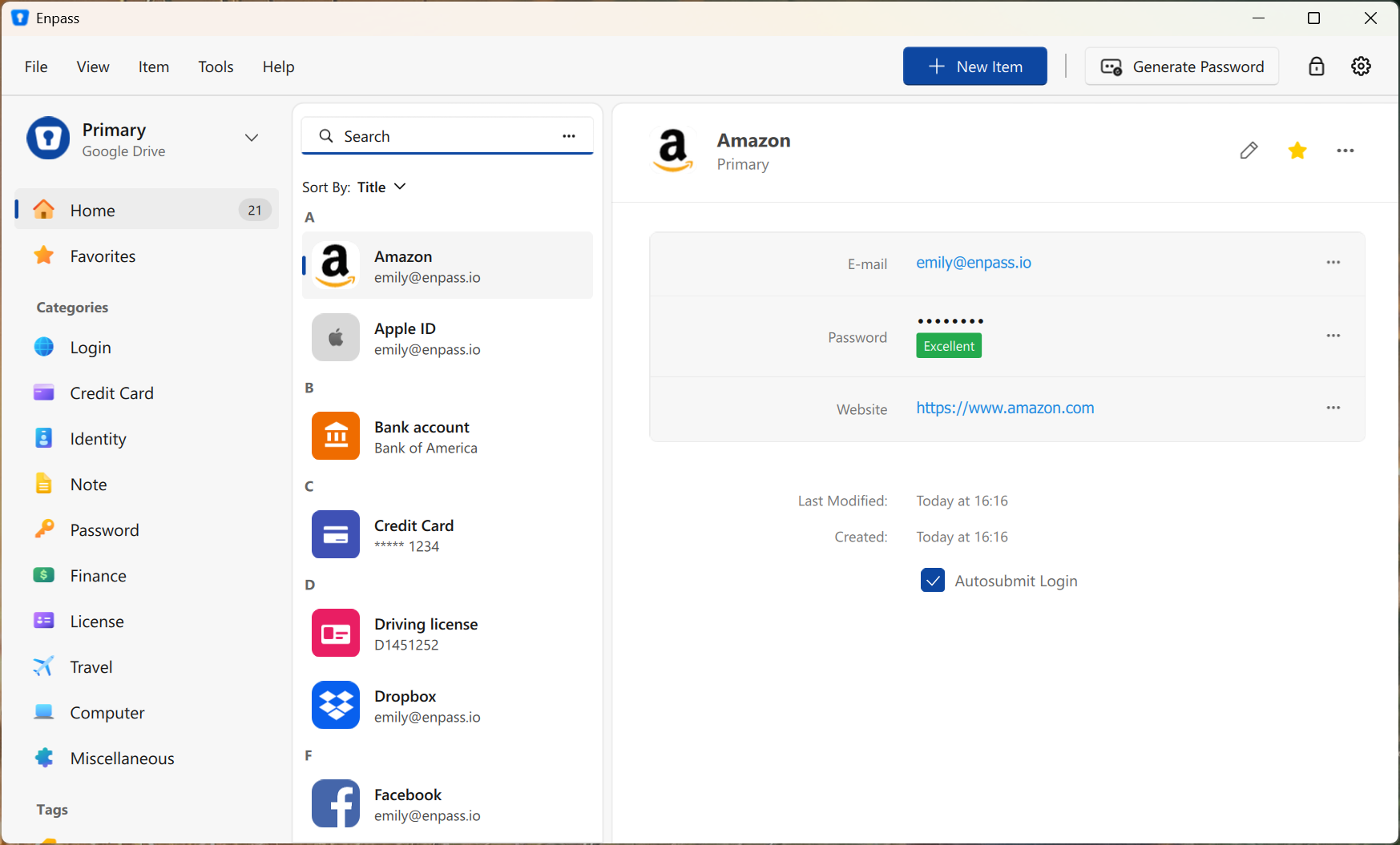Image resolution: width=1400 pixels, height=845 pixels.
Task: Click the Note category icon
Action: coord(44,484)
